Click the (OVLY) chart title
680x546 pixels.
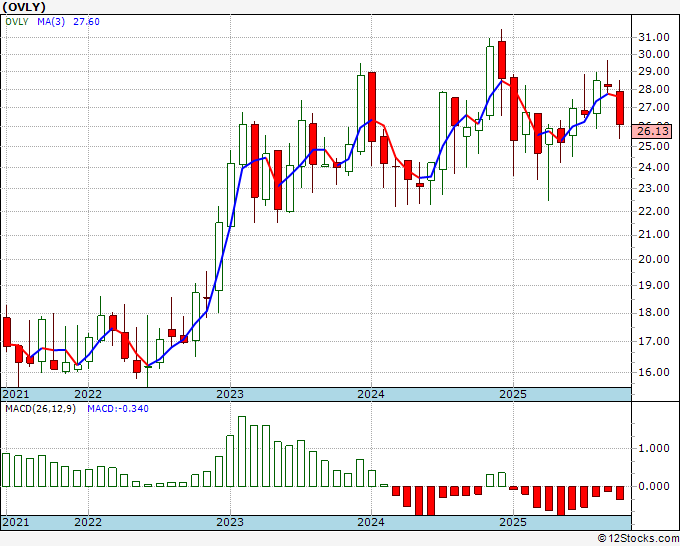(24, 7)
